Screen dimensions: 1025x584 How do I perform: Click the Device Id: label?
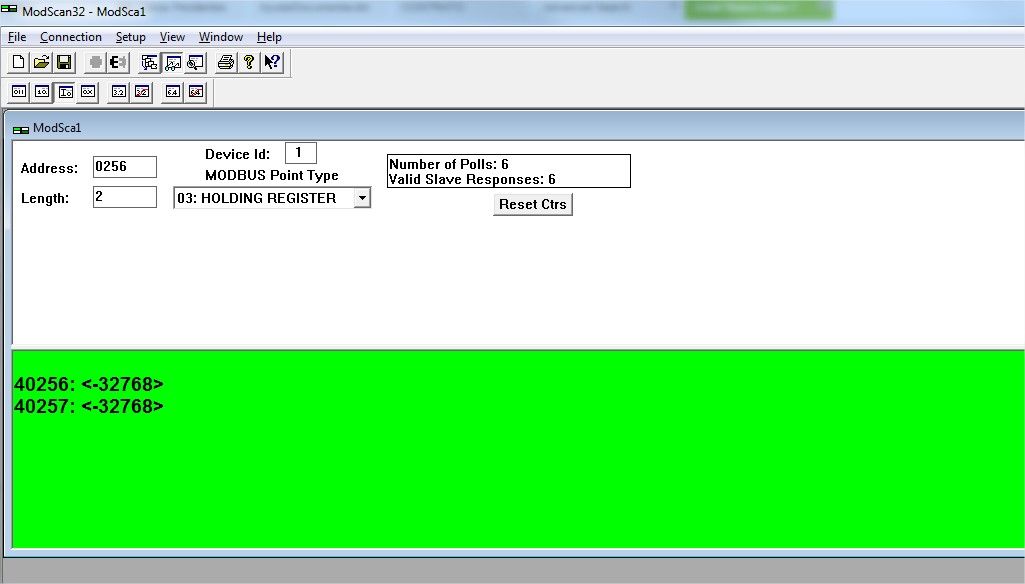click(237, 154)
